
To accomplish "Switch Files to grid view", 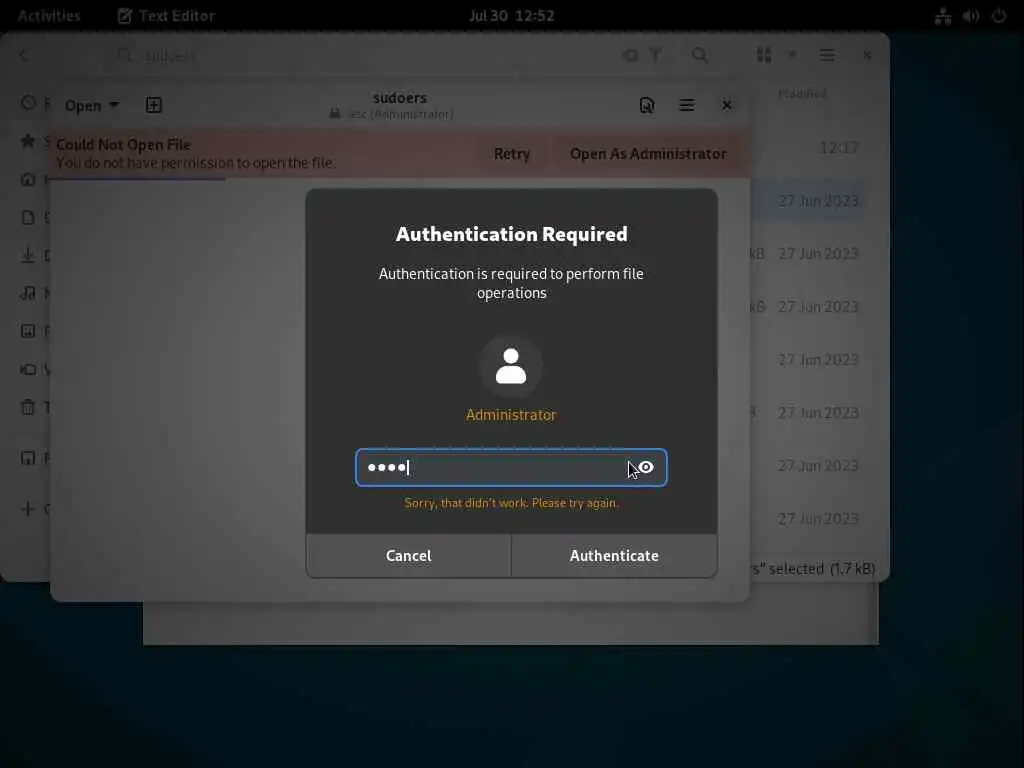I will [763, 56].
